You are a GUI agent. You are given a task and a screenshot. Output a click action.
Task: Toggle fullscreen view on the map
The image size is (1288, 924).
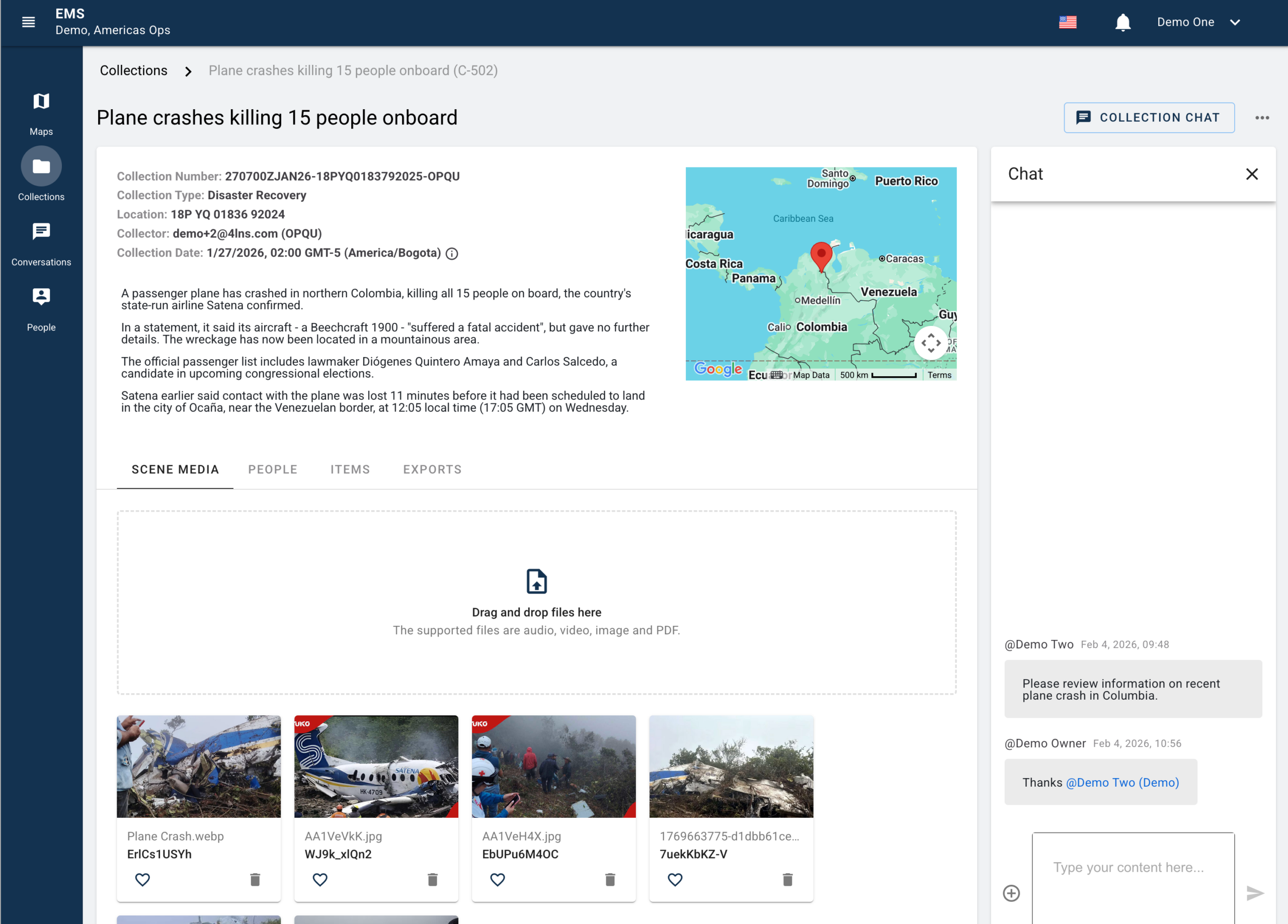pos(930,343)
